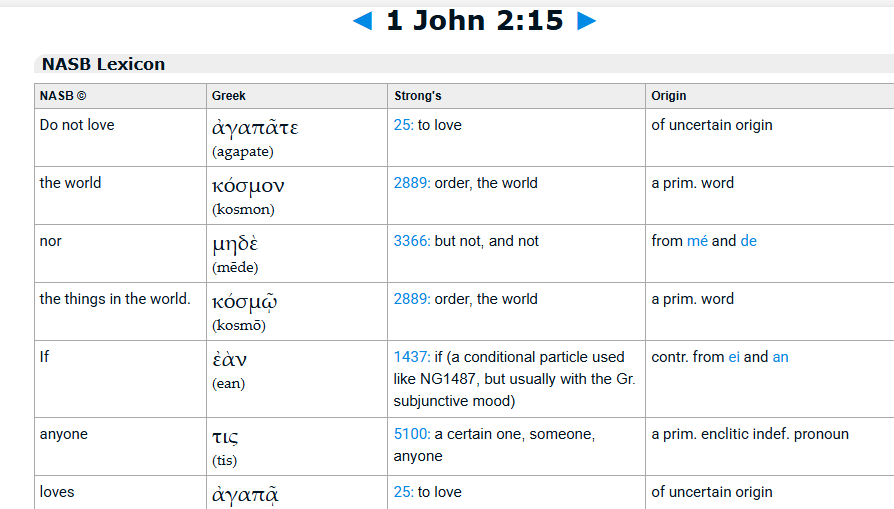Click the Greek word transliterated 'agapate'
894x509 pixels.
tap(255, 128)
